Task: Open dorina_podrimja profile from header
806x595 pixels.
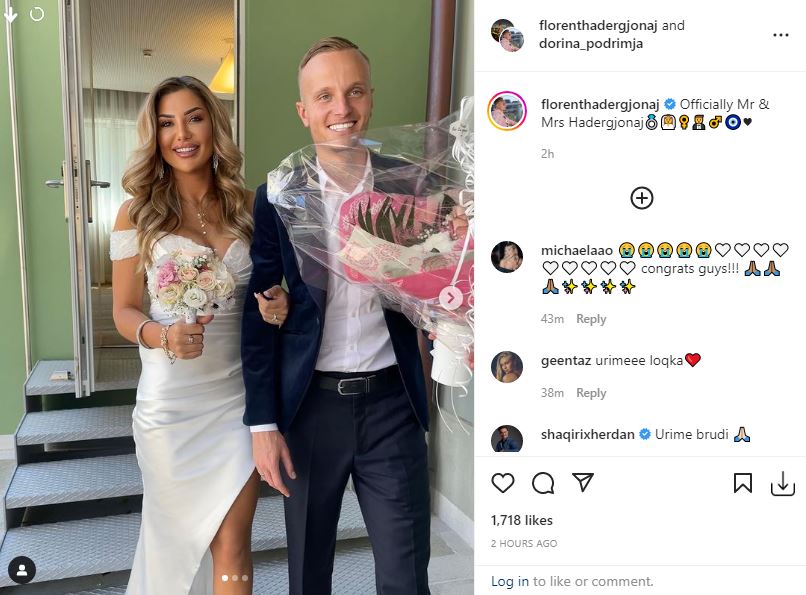Action: [591, 43]
